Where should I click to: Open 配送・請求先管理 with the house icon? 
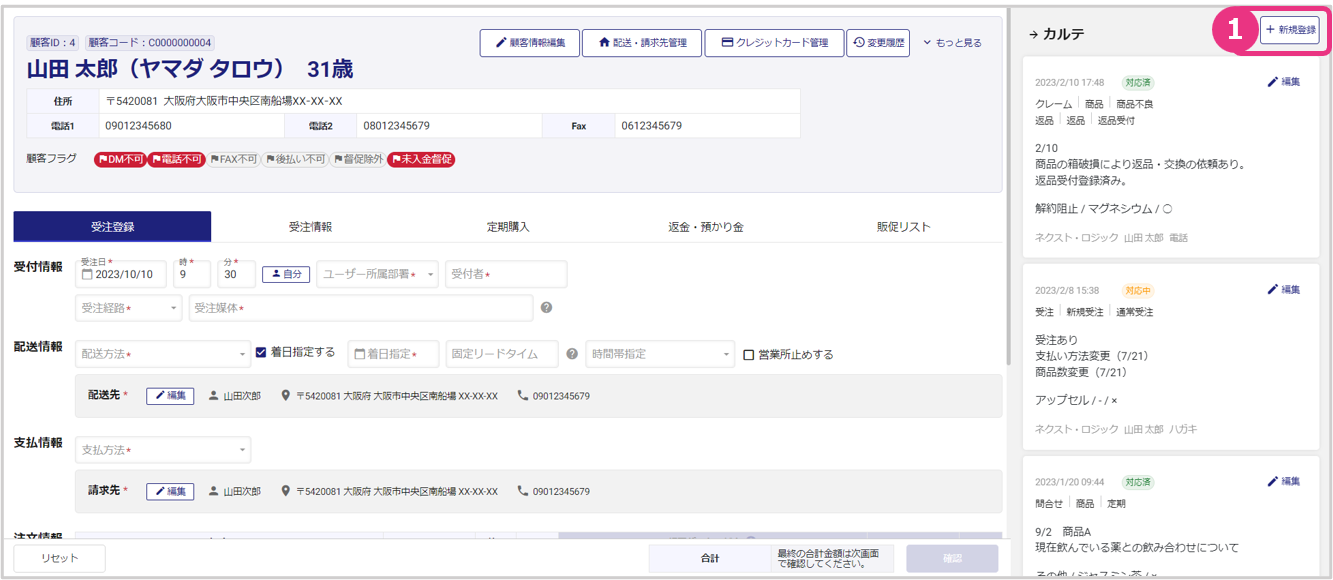[x=641, y=43]
